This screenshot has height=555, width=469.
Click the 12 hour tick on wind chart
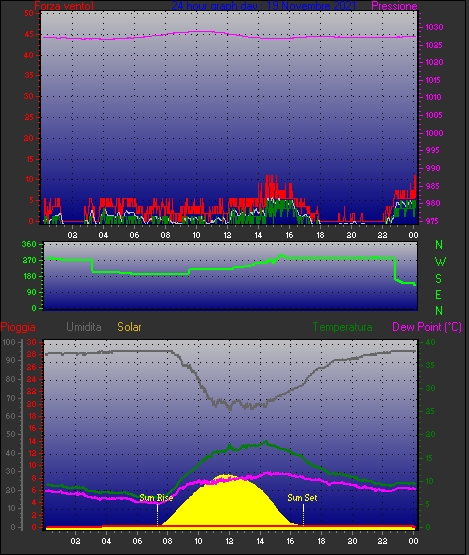[227, 235]
